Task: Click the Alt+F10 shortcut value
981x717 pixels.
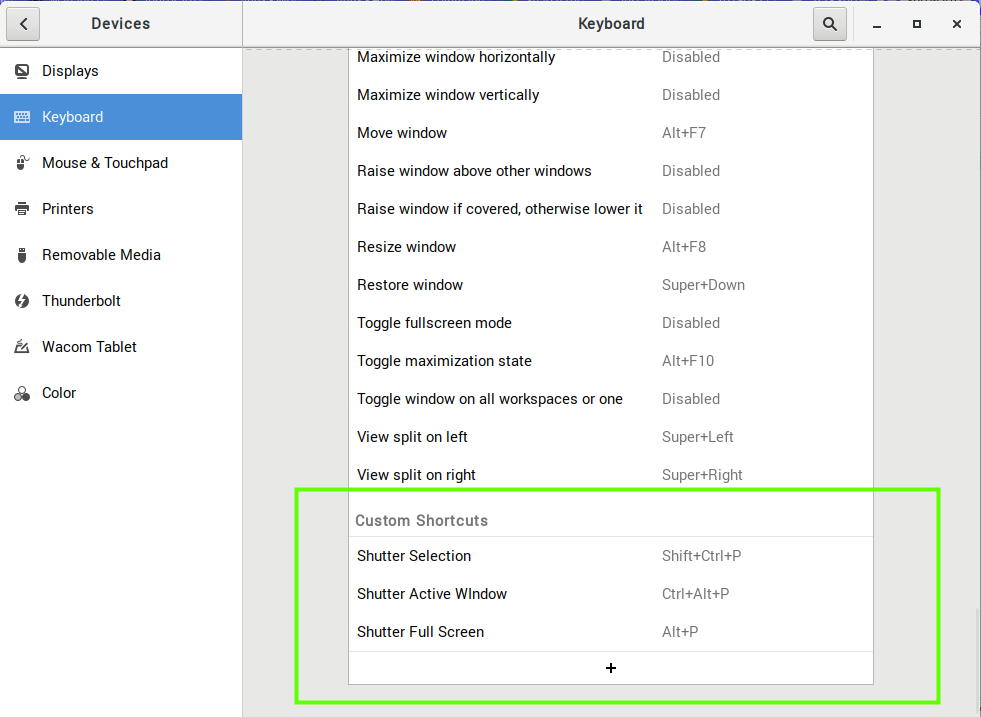Action: pos(688,361)
